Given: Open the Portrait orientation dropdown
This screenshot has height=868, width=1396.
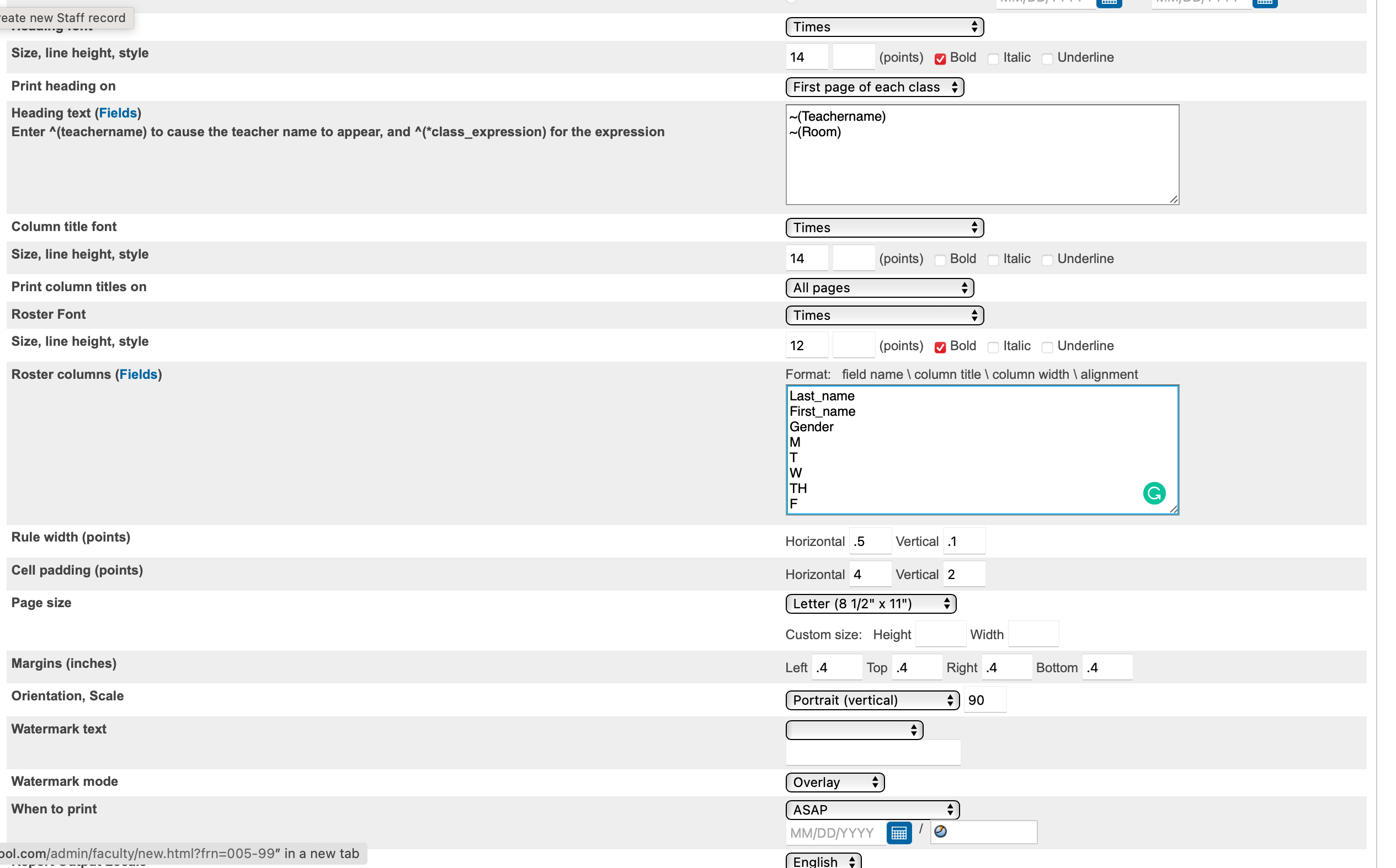Looking at the screenshot, I should 871,700.
